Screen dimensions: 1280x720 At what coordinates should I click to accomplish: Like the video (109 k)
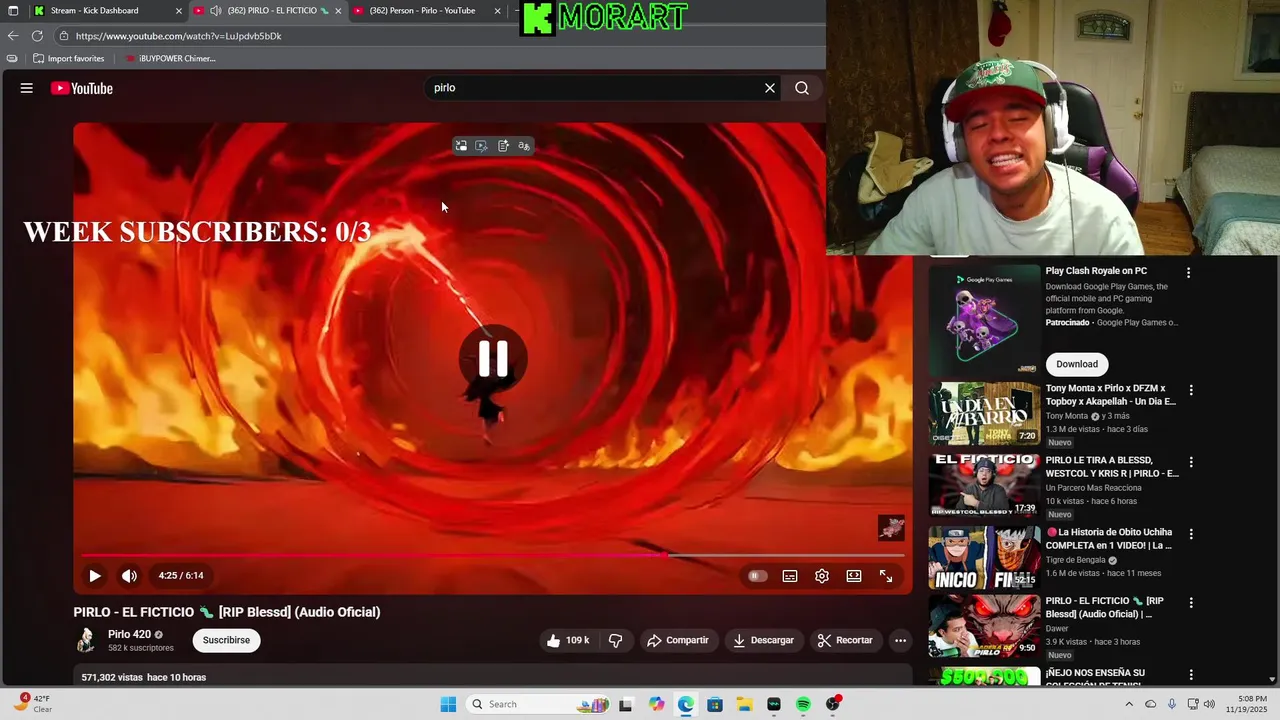pyautogui.click(x=568, y=640)
